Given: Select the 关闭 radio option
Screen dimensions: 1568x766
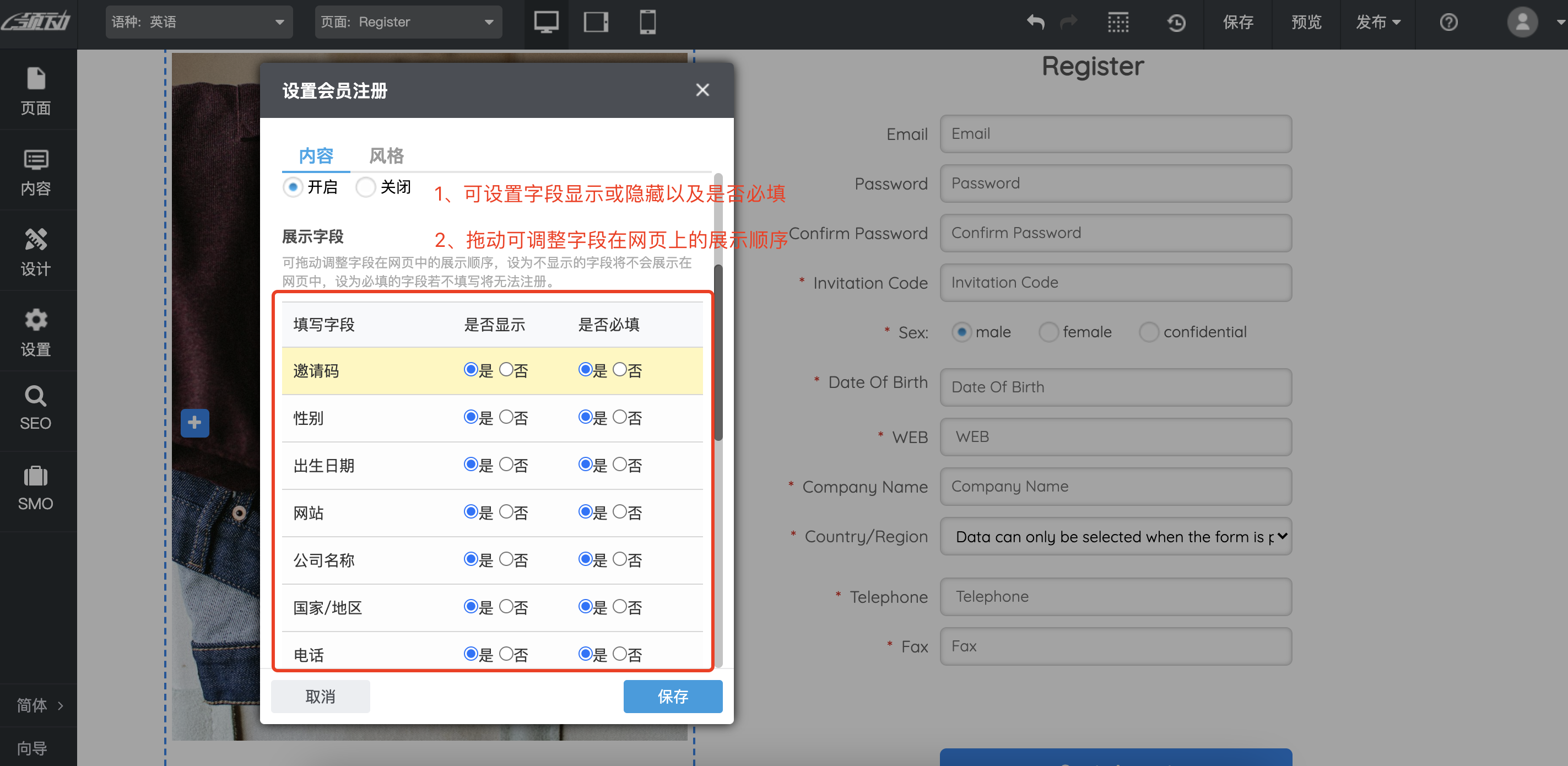Looking at the screenshot, I should point(366,187).
